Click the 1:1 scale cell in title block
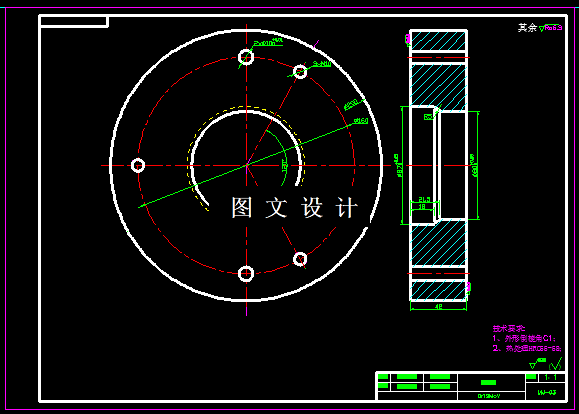579x414 pixels. click(x=551, y=377)
